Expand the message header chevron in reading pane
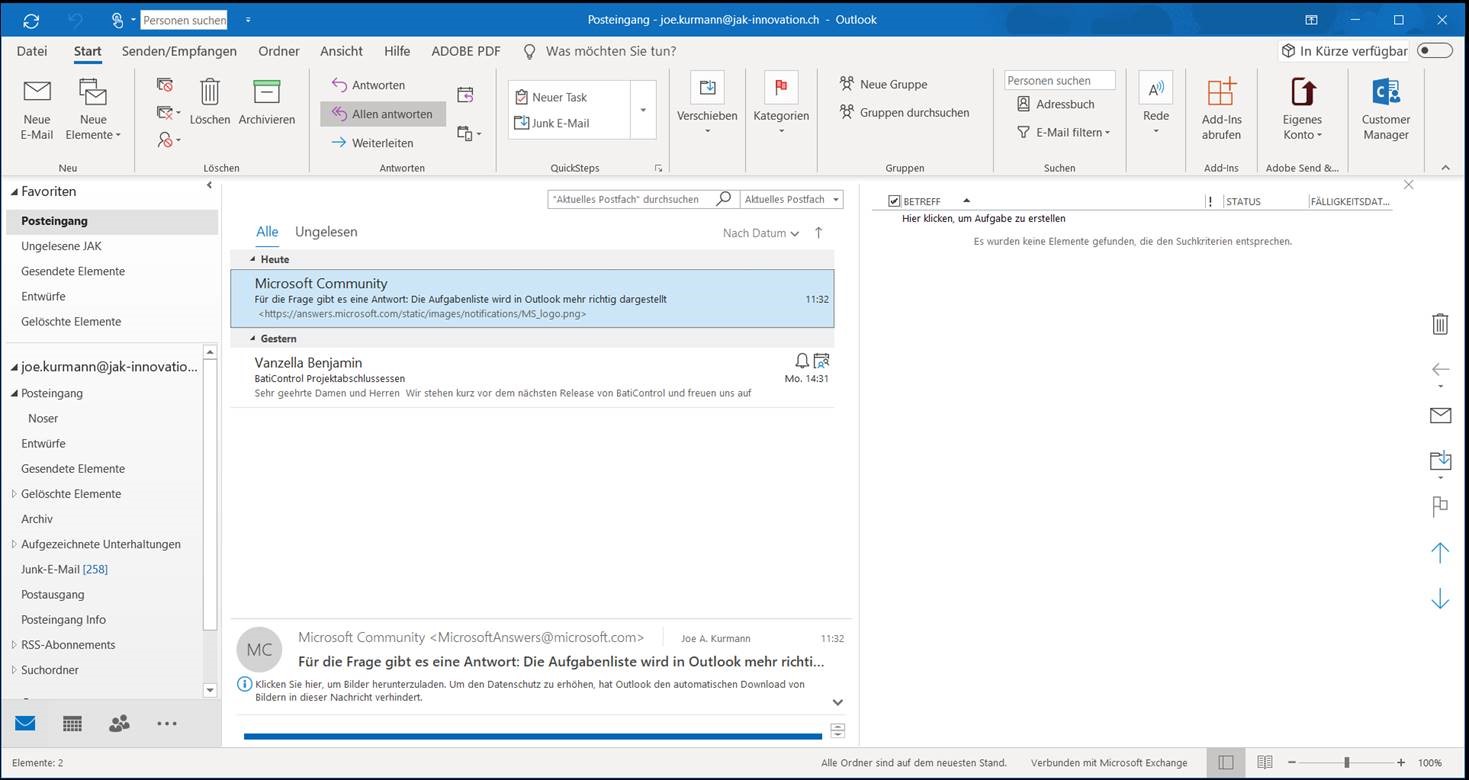 (x=838, y=703)
